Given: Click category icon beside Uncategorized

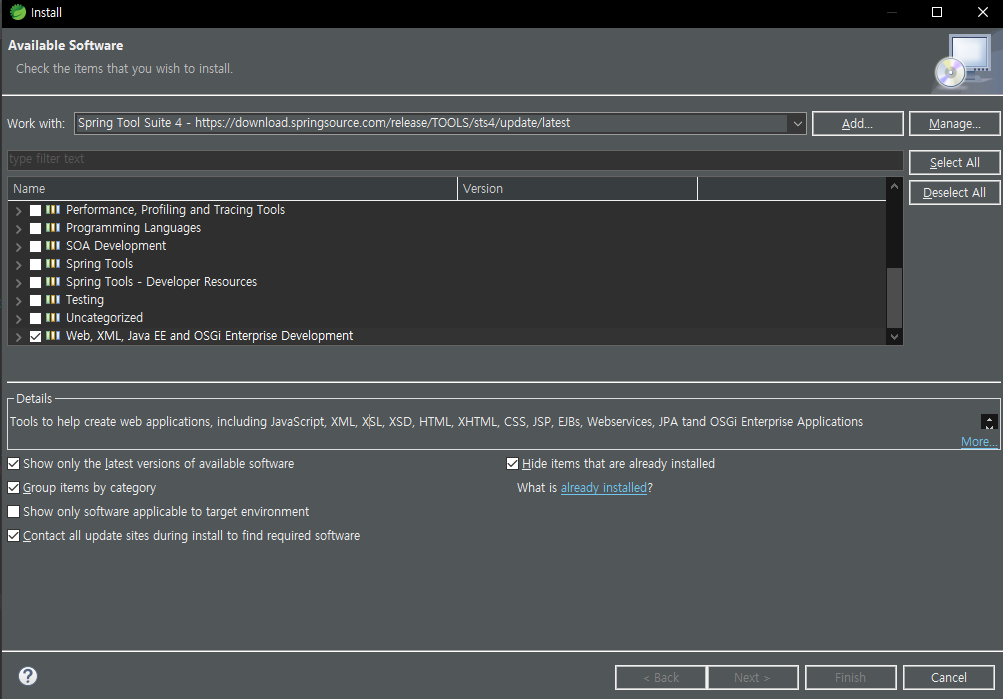Looking at the screenshot, I should pos(53,317).
